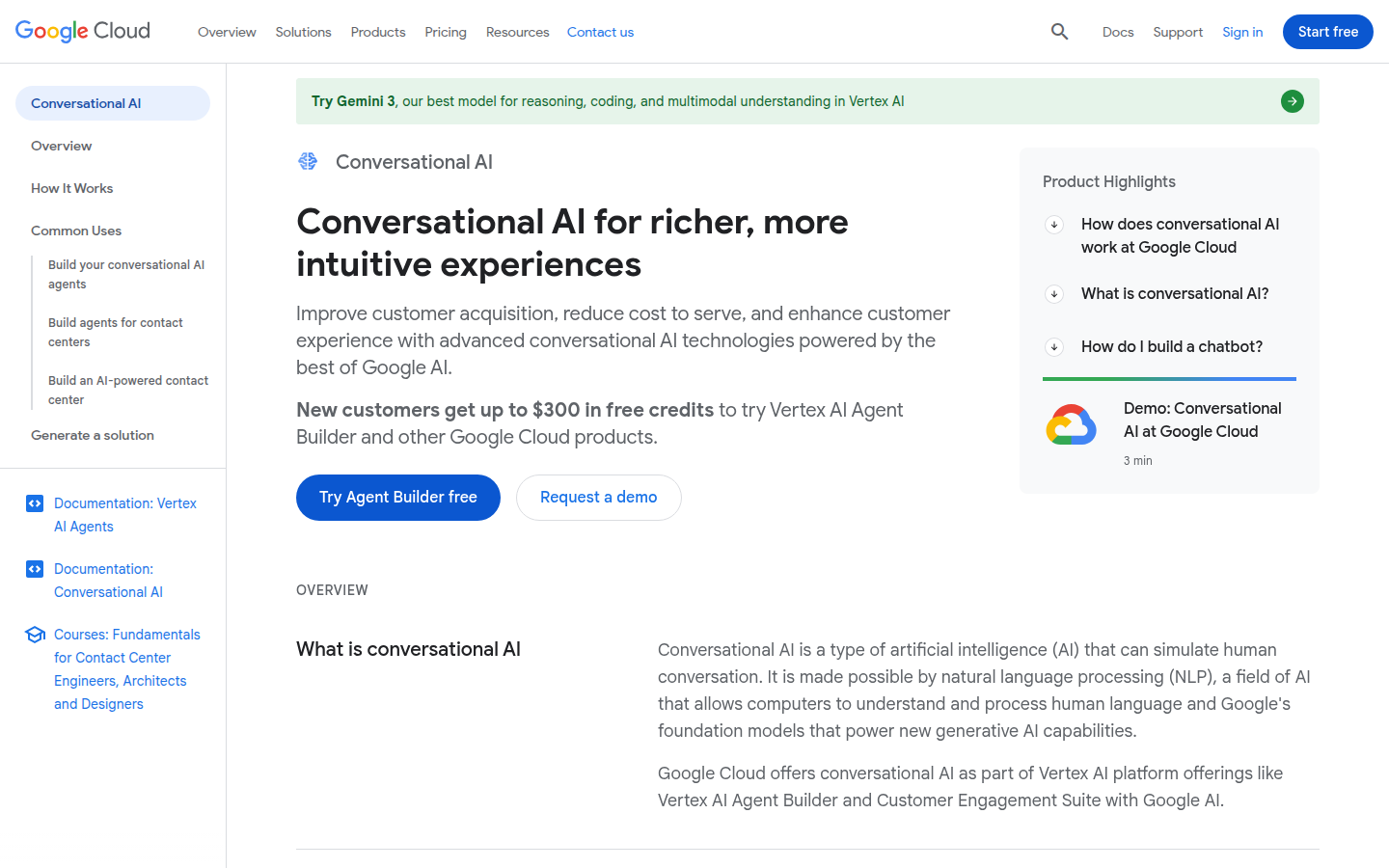Click the Conversational AI brain icon
This screenshot has height=868, width=1389.
click(x=308, y=161)
